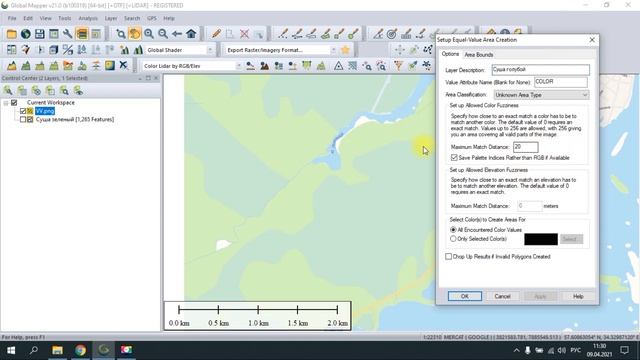The width and height of the screenshot is (640, 360).
Task: Select the Pan hand tool
Action: [x=135, y=34]
